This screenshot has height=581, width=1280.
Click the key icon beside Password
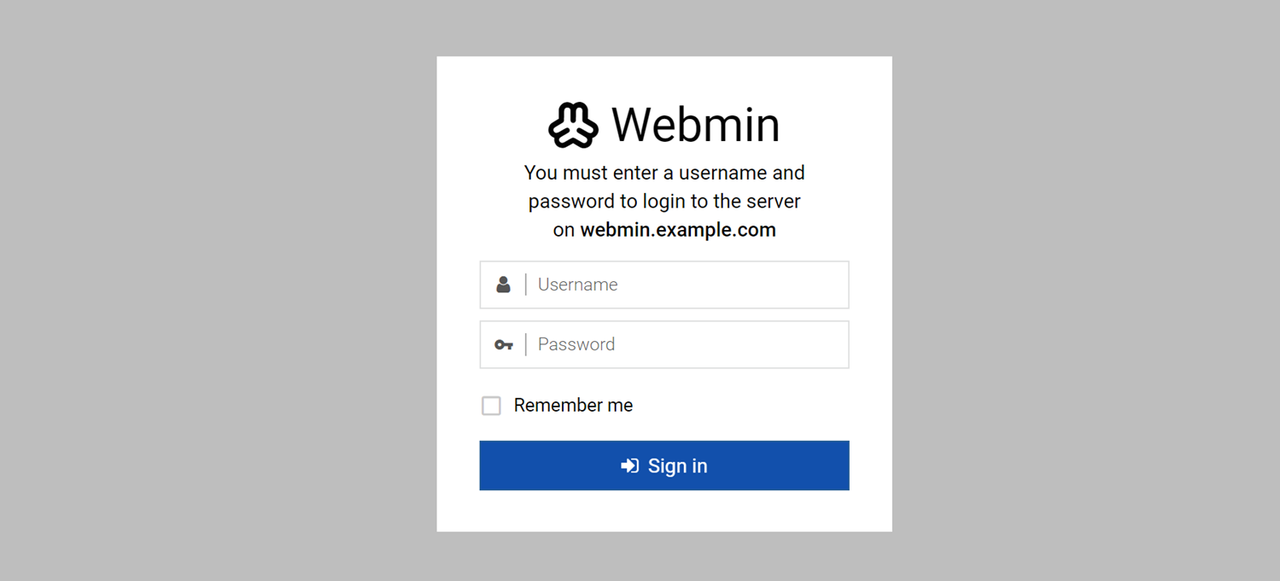[503, 345]
